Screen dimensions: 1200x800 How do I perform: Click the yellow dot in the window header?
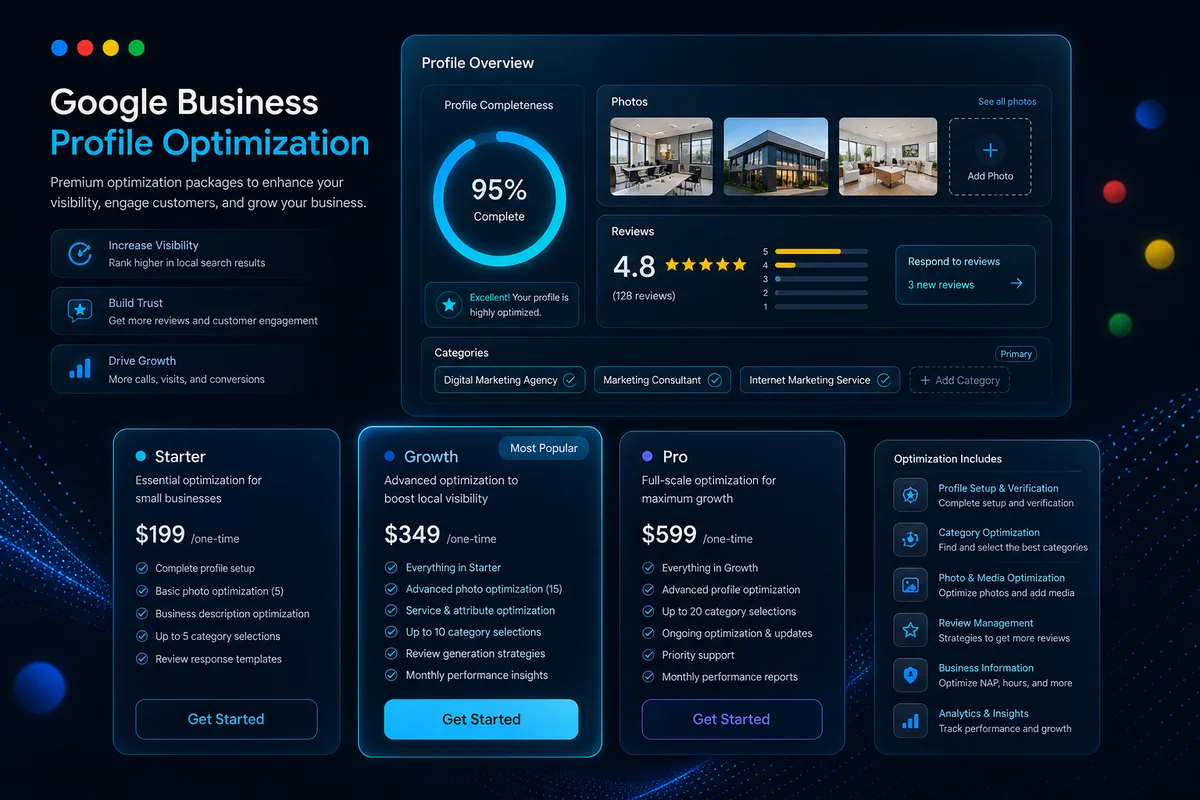[x=111, y=47]
